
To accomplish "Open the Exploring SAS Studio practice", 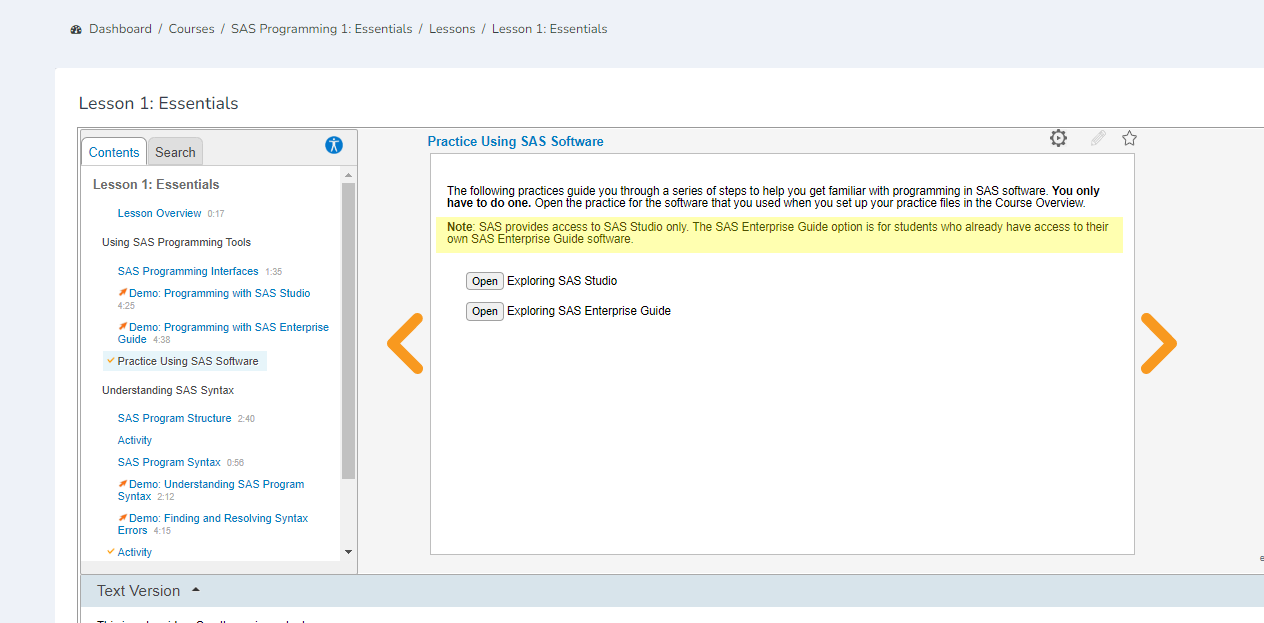I will 485,281.
